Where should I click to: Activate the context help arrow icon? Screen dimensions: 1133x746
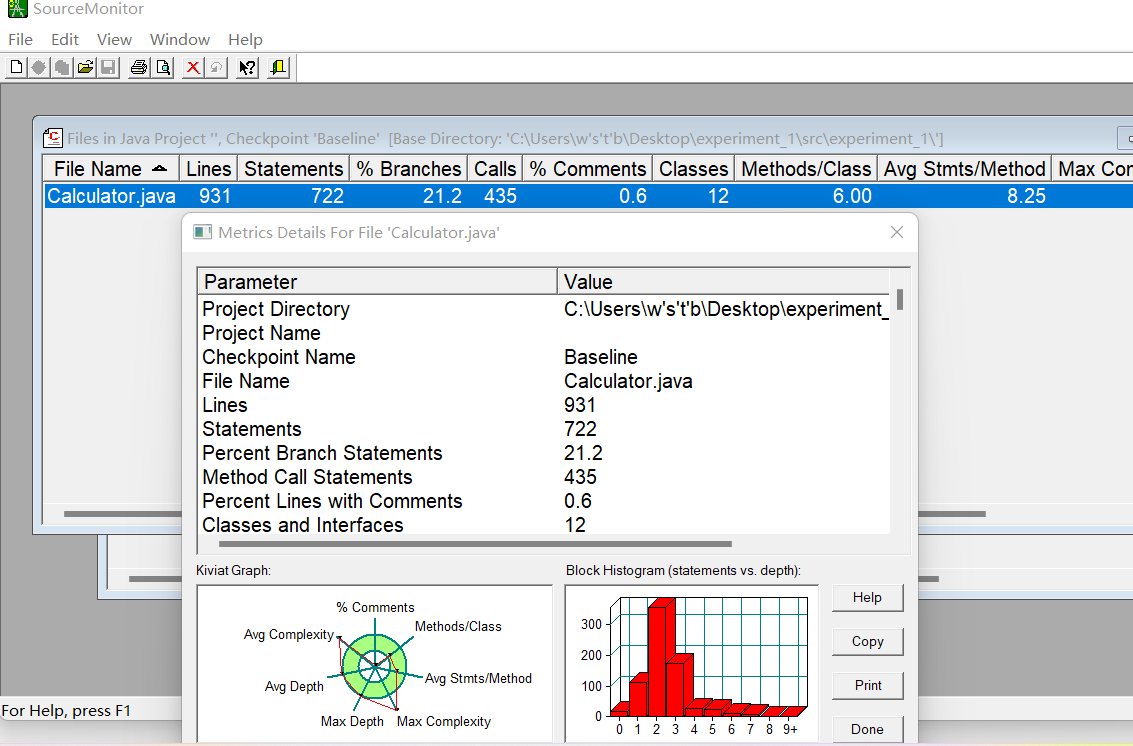tap(247, 68)
